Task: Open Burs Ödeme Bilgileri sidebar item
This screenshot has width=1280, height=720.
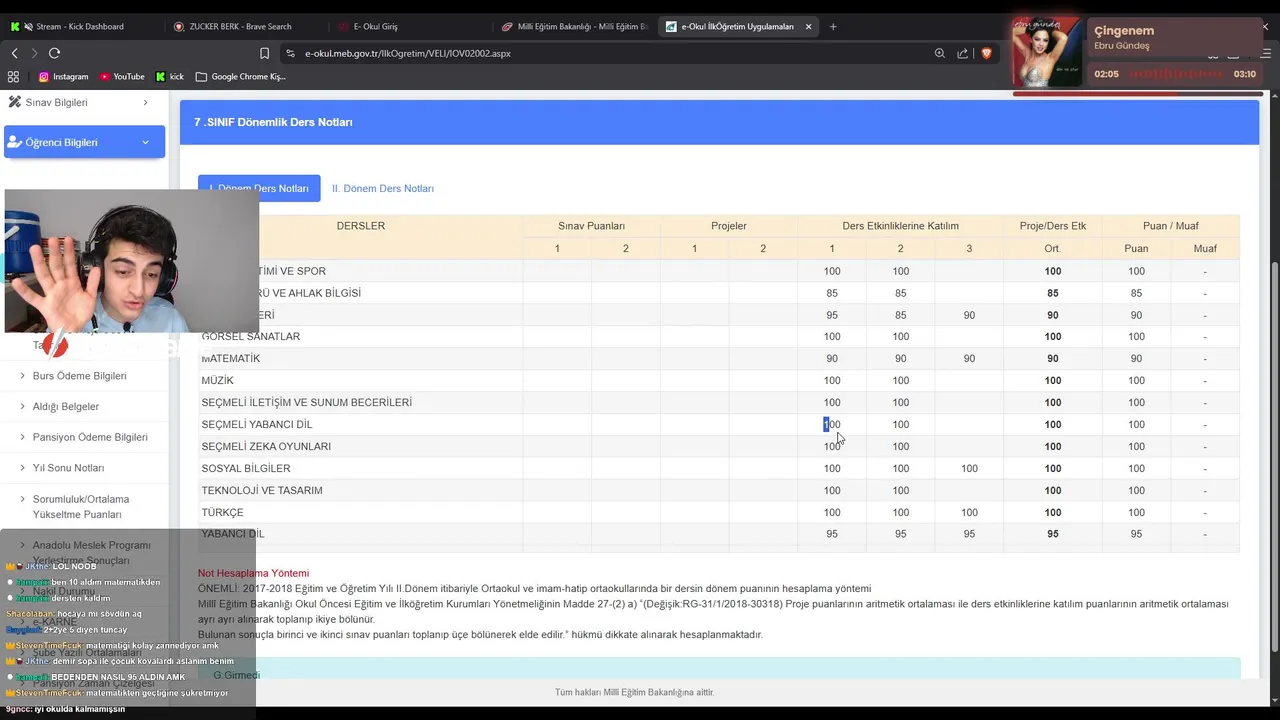Action: point(80,376)
